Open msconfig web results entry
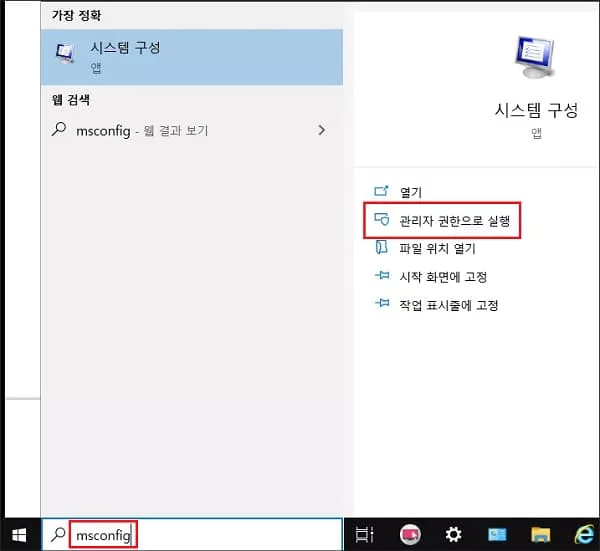This screenshot has width=600, height=551. coord(192,130)
